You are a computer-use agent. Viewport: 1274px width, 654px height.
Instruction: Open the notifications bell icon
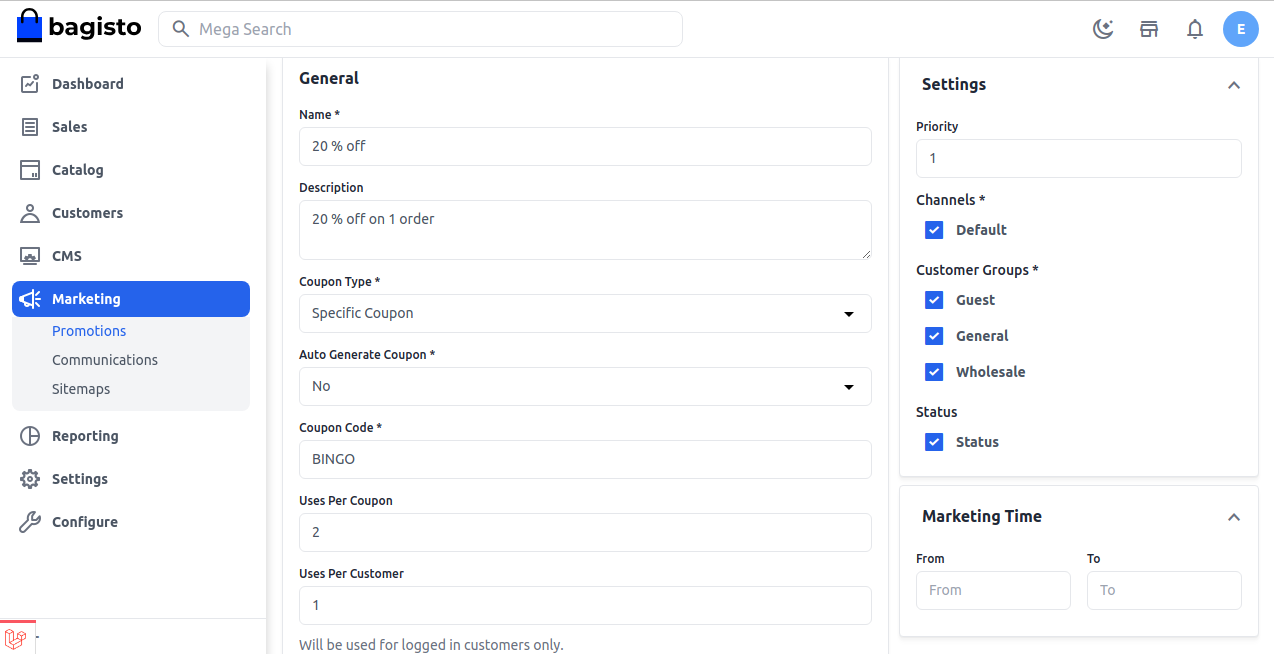[x=1194, y=29]
